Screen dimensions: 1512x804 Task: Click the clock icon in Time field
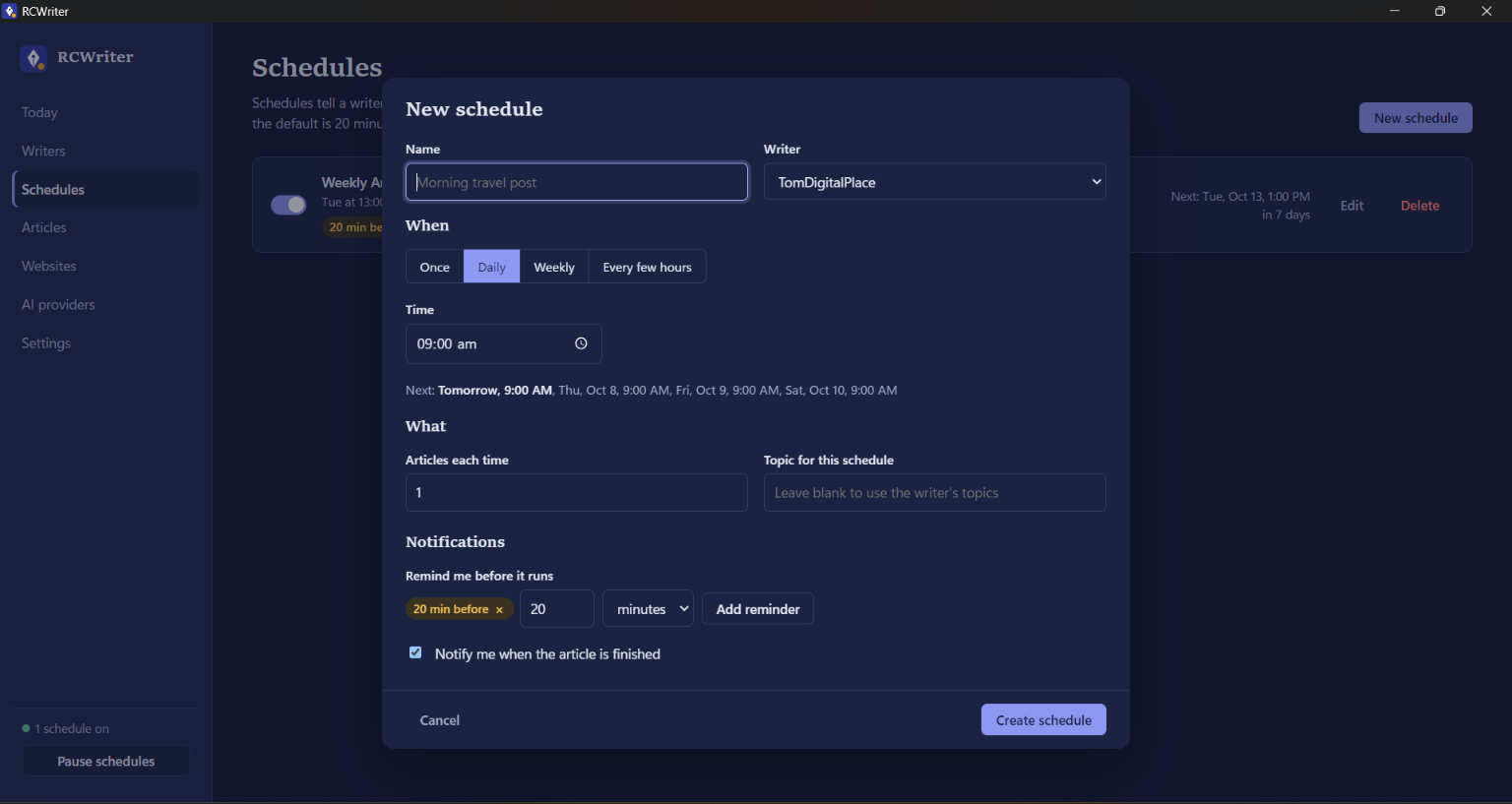coord(581,343)
